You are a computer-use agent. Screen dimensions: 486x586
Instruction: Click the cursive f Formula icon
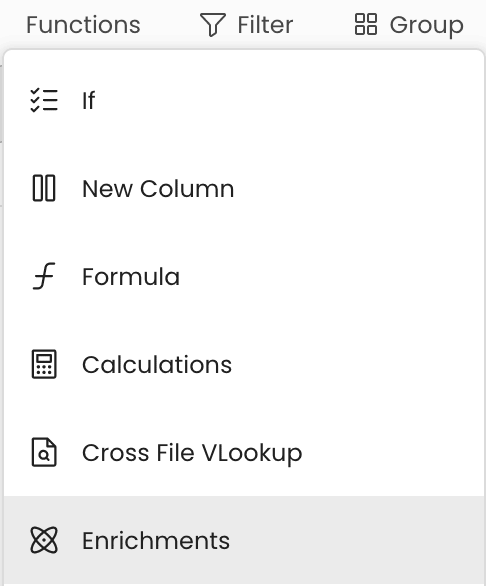point(44,276)
